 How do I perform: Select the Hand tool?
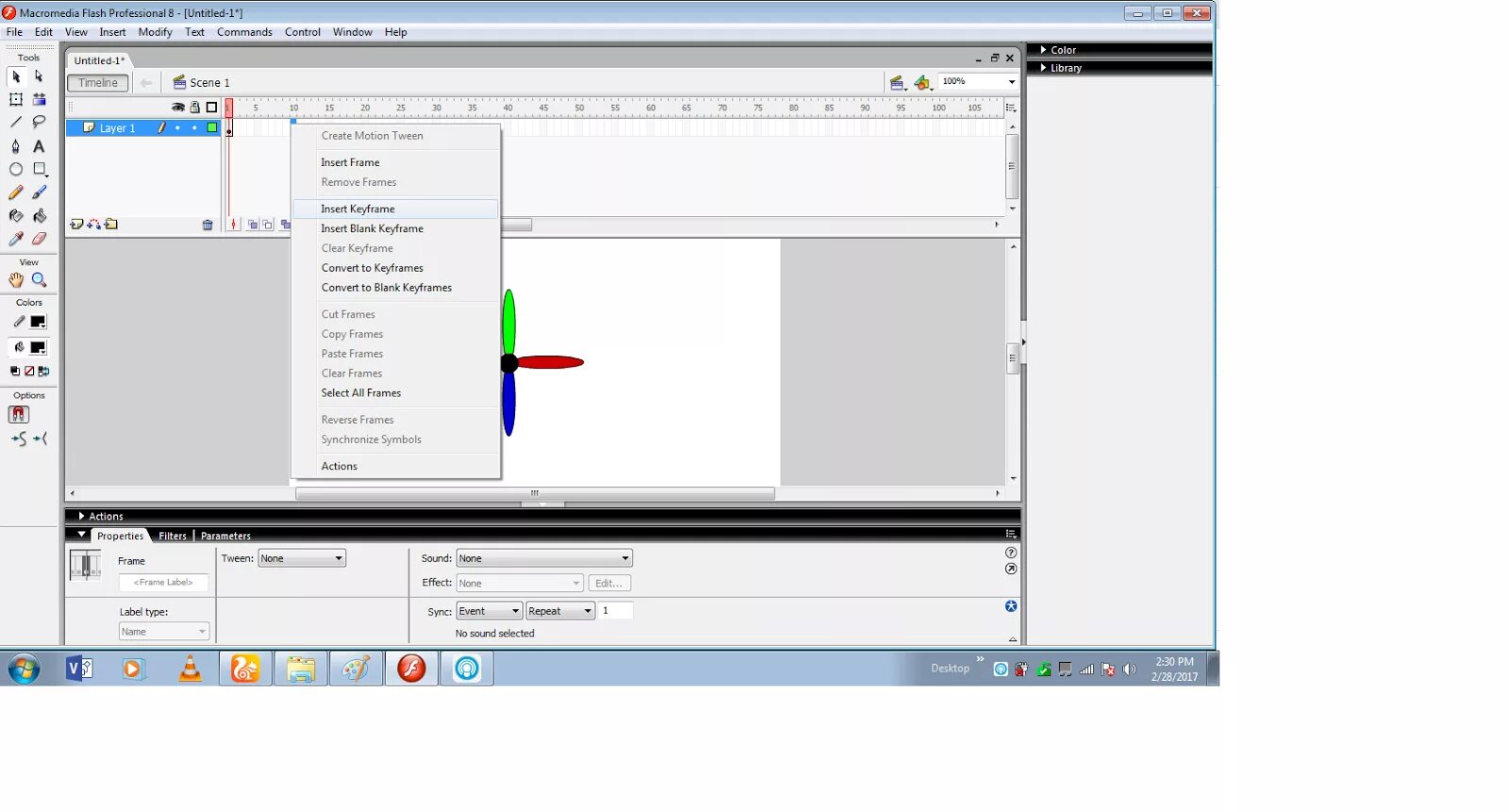click(16, 280)
